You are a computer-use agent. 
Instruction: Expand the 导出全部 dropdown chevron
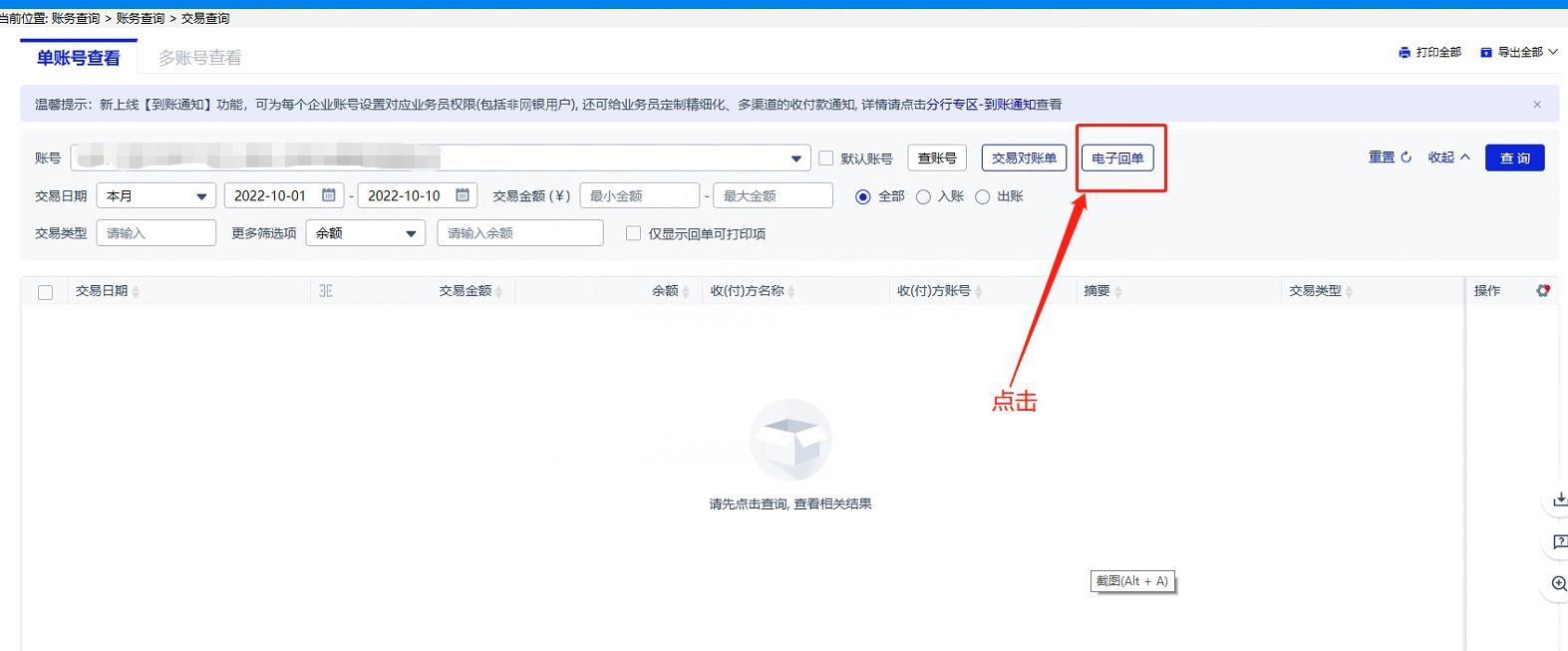coord(1552,52)
